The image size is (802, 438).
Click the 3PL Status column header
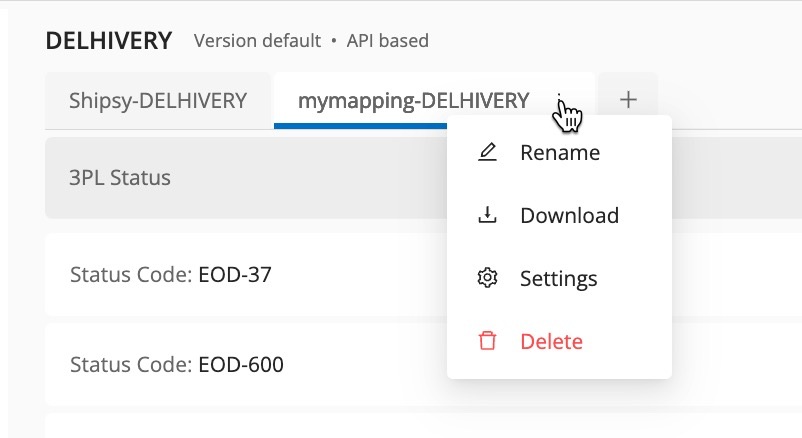[x=120, y=179]
